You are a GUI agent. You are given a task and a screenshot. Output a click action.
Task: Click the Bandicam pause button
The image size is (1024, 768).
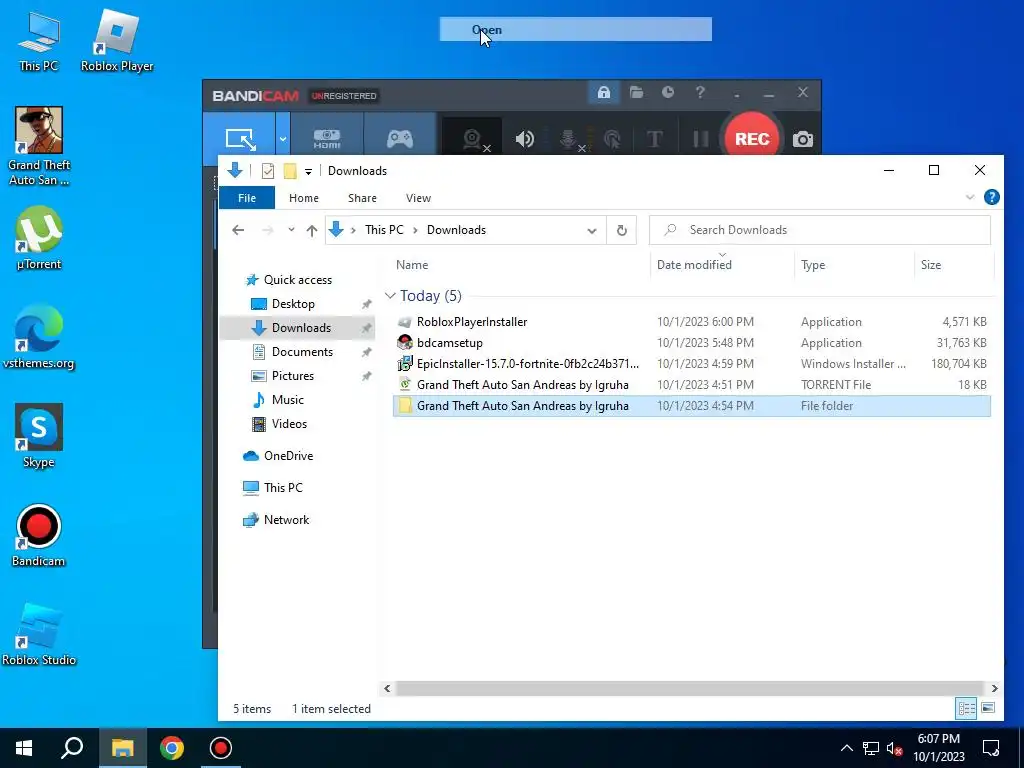tap(700, 138)
